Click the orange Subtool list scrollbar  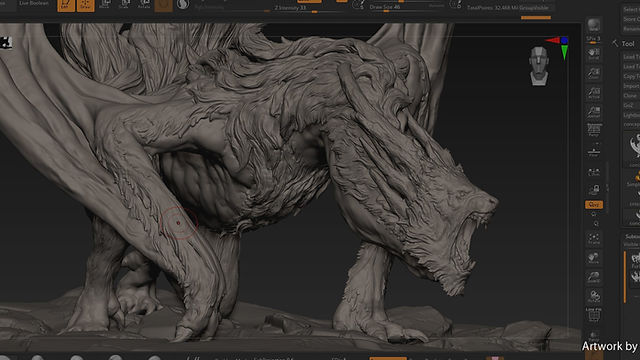(x=624, y=277)
